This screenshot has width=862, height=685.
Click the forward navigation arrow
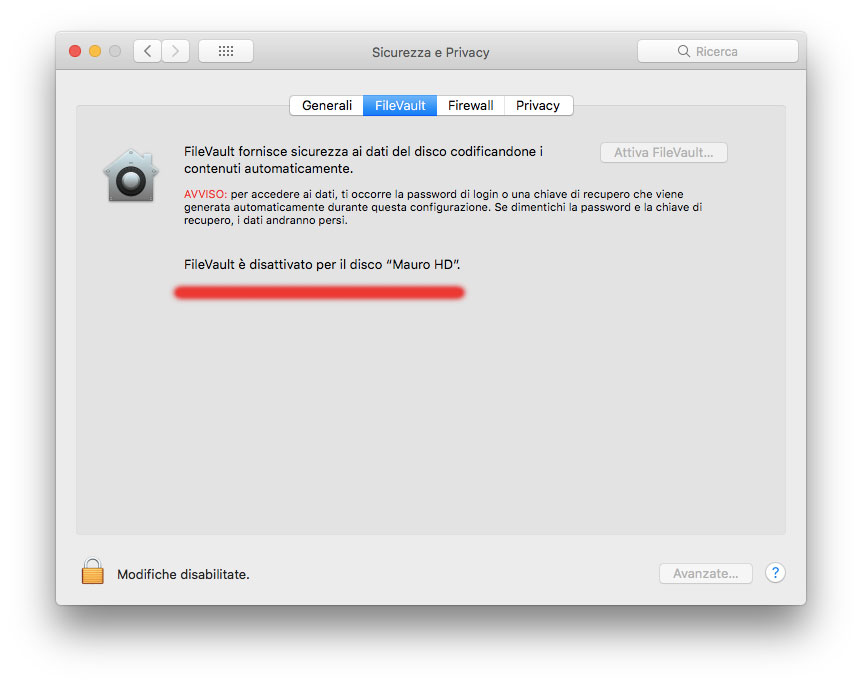(x=175, y=51)
